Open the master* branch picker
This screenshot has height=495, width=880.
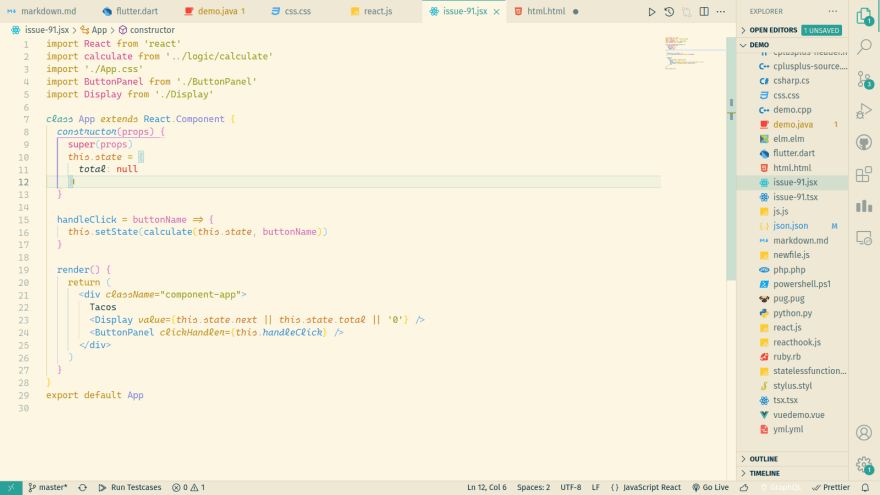pos(48,488)
